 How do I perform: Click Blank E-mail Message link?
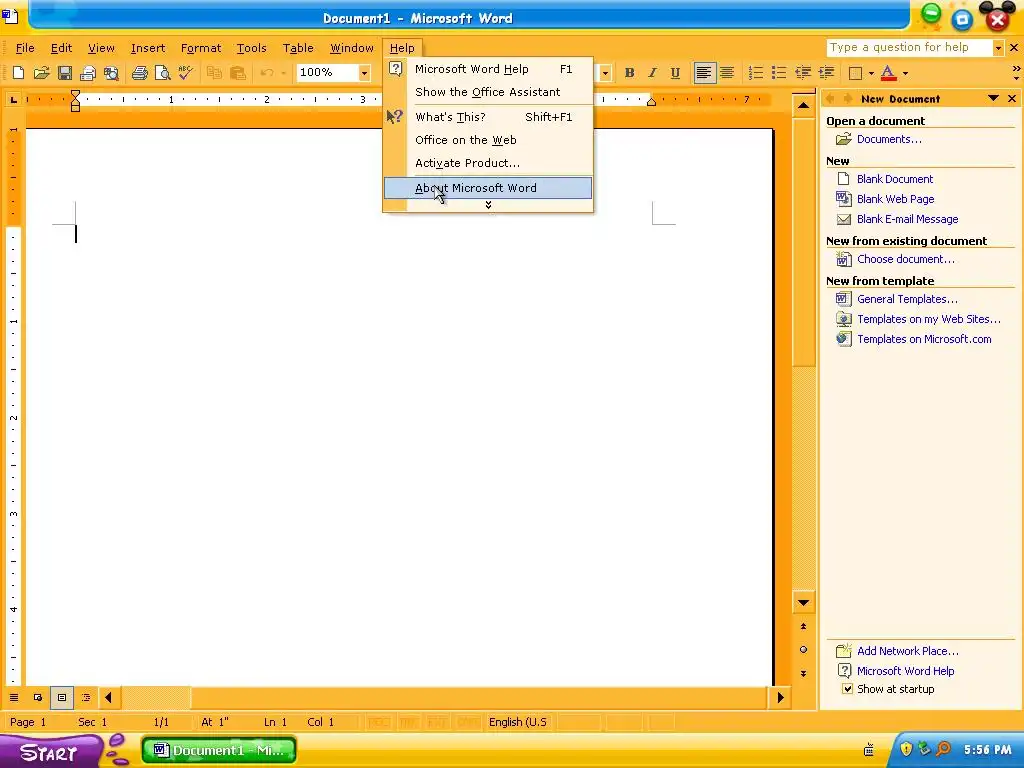907,219
